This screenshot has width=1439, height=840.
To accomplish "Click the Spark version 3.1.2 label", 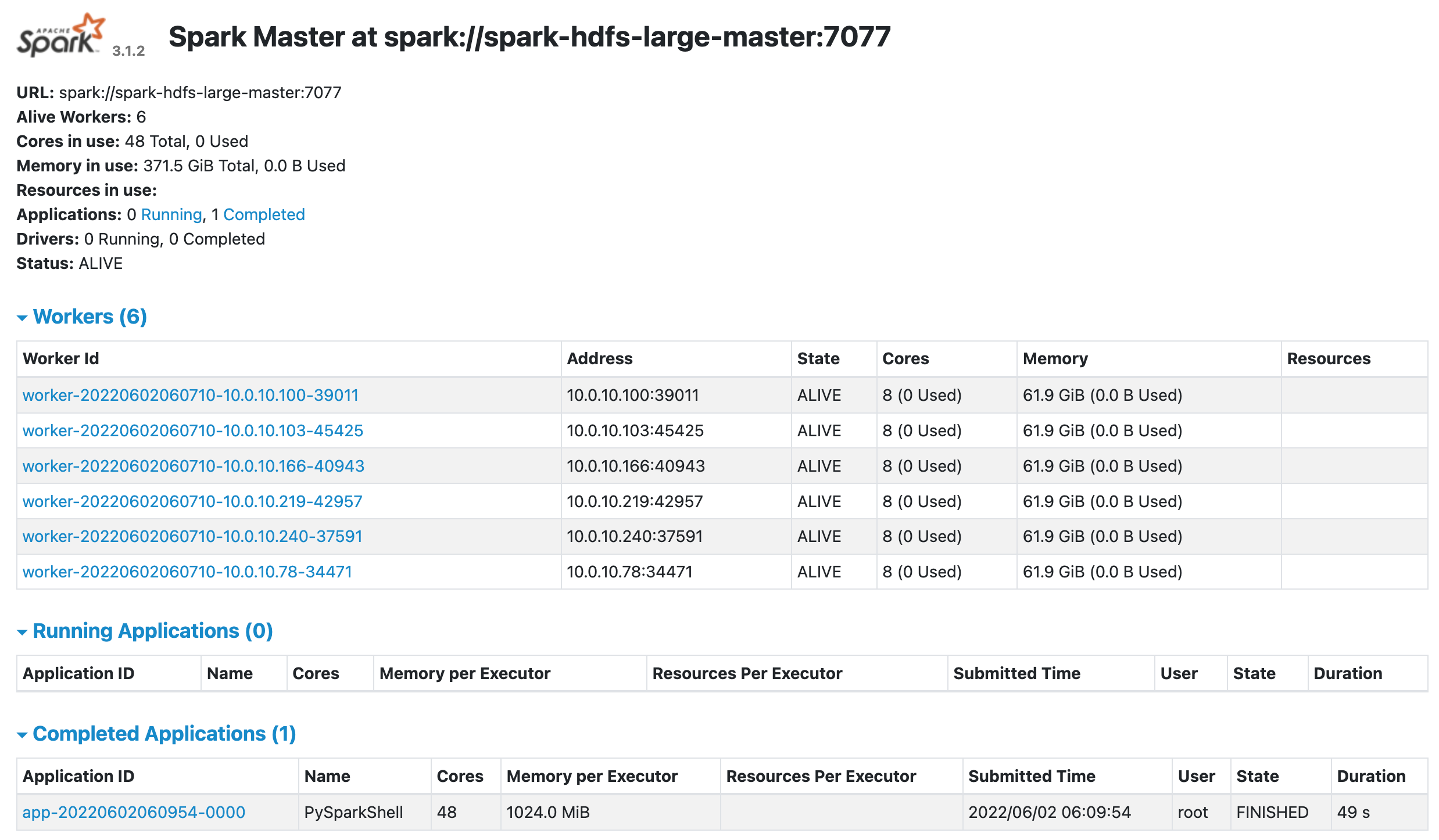I will [x=128, y=51].
